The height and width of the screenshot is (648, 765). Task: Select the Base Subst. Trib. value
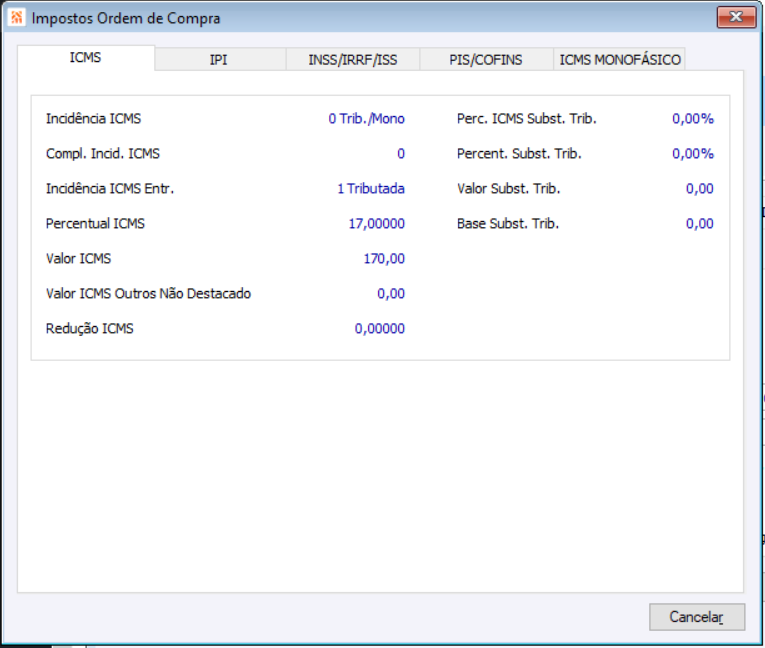pos(700,223)
